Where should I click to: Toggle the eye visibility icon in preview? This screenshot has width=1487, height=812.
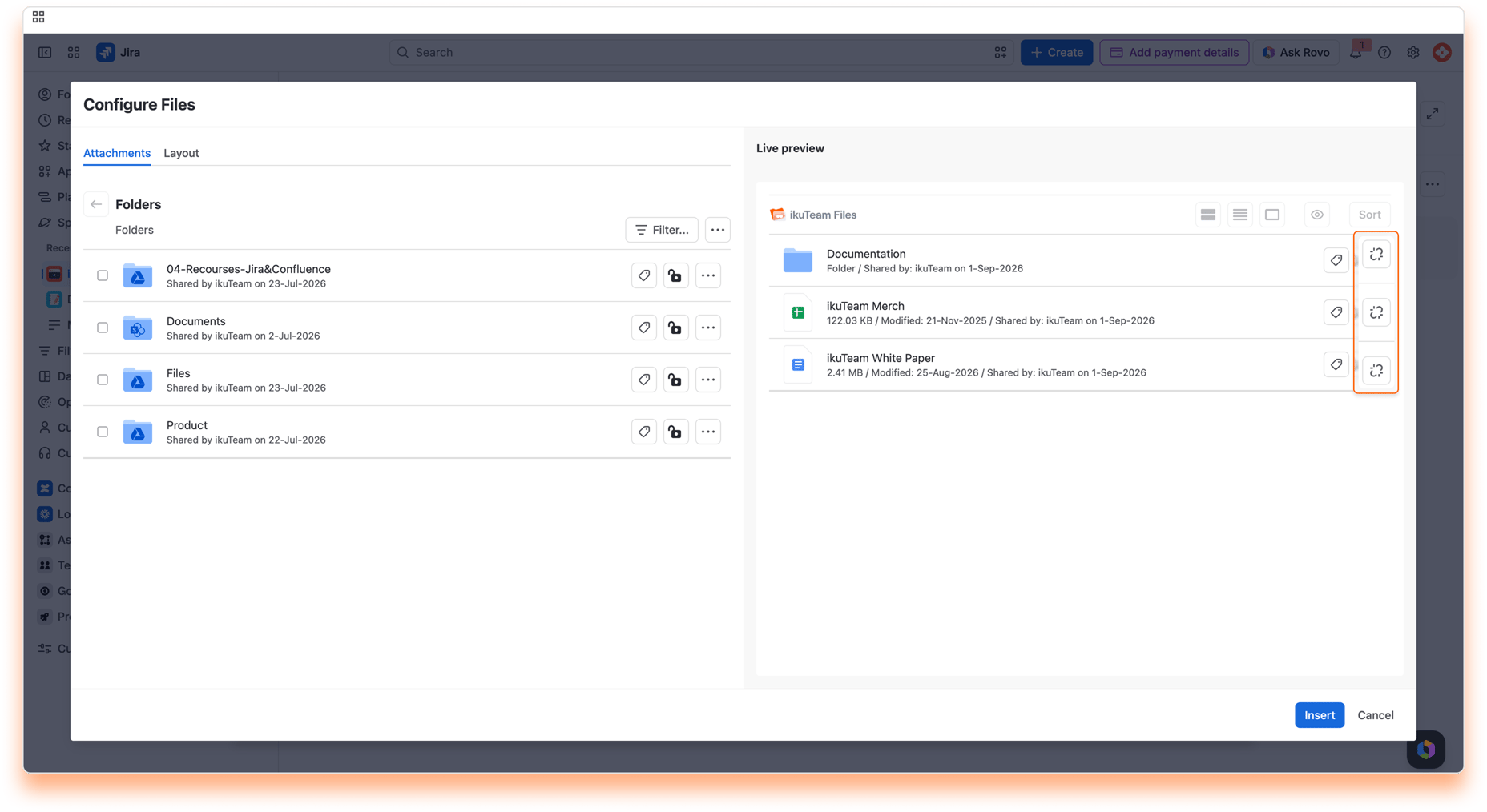[x=1317, y=215]
